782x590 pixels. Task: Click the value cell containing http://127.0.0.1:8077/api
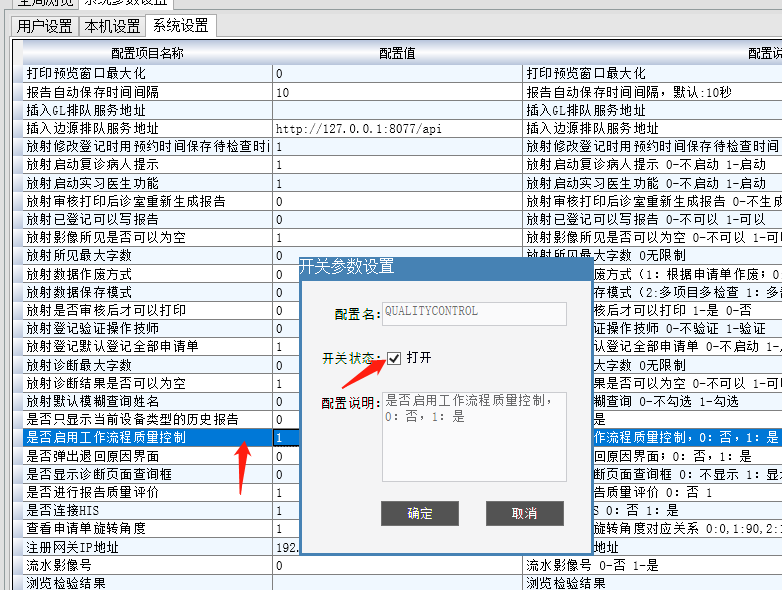tap(397, 129)
